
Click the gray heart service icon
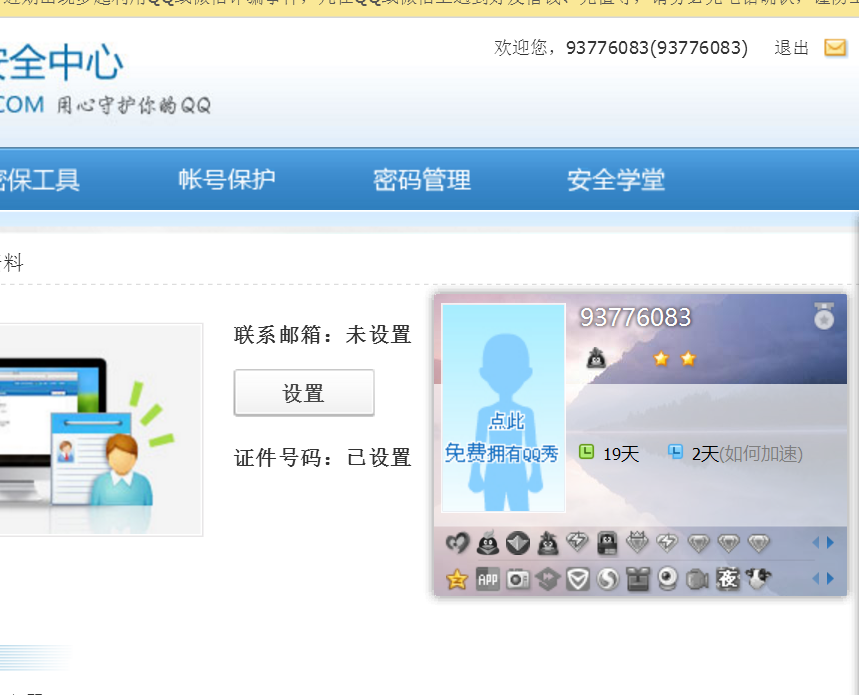(457, 543)
